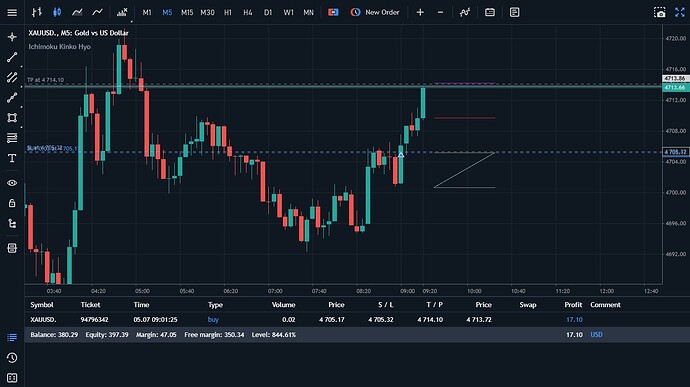Sort positions by Type column
Screen dimensions: 690x387
coord(215,305)
